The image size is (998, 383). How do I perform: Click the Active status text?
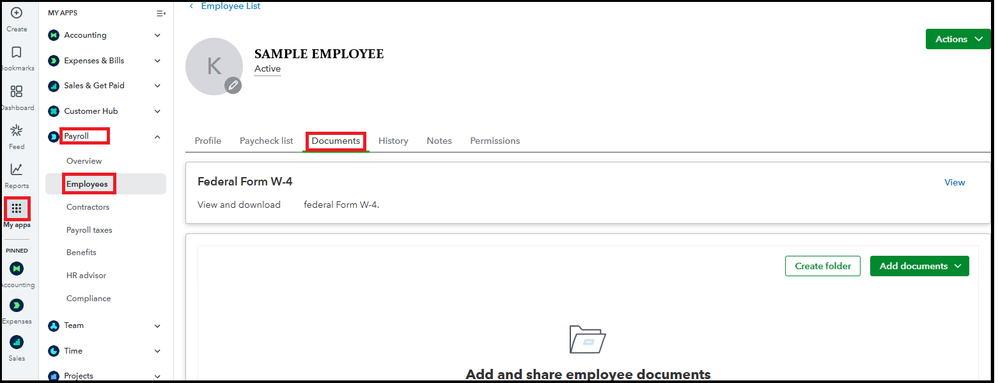pyautogui.click(x=267, y=69)
